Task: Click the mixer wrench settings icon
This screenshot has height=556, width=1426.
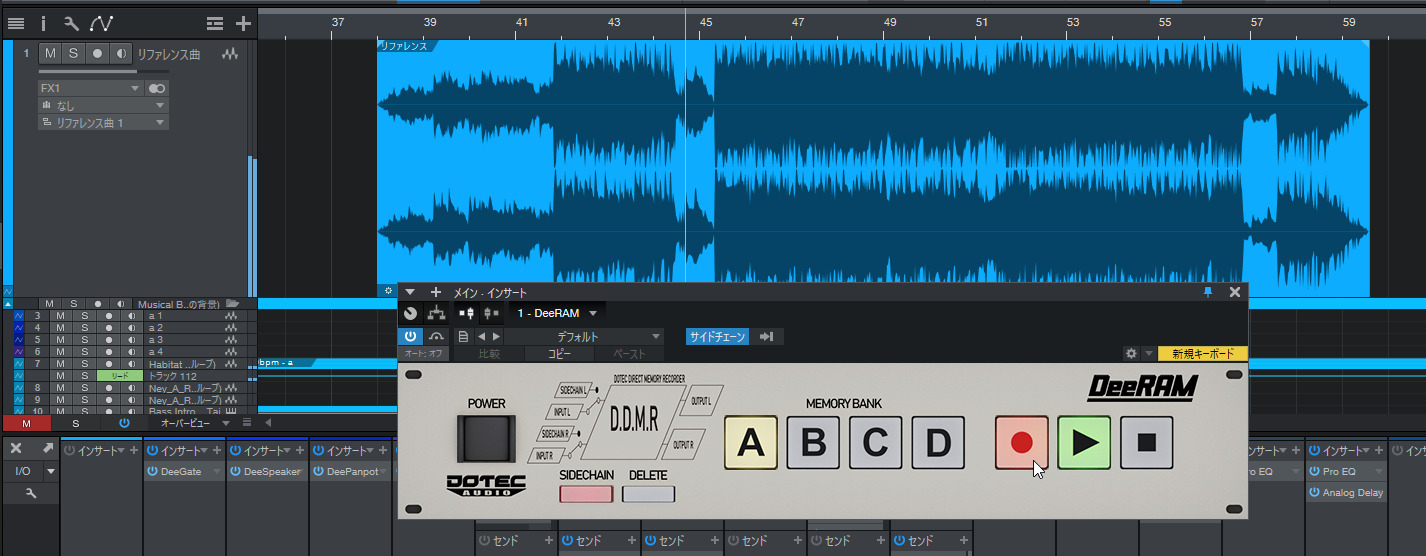Action: 30,493
